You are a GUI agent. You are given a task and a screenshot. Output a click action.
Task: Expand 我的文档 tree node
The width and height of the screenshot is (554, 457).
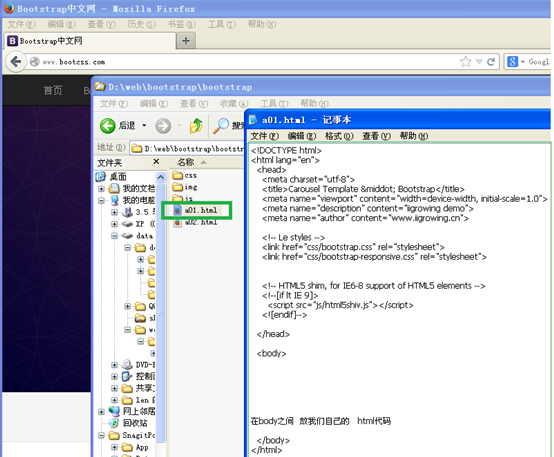101,189
